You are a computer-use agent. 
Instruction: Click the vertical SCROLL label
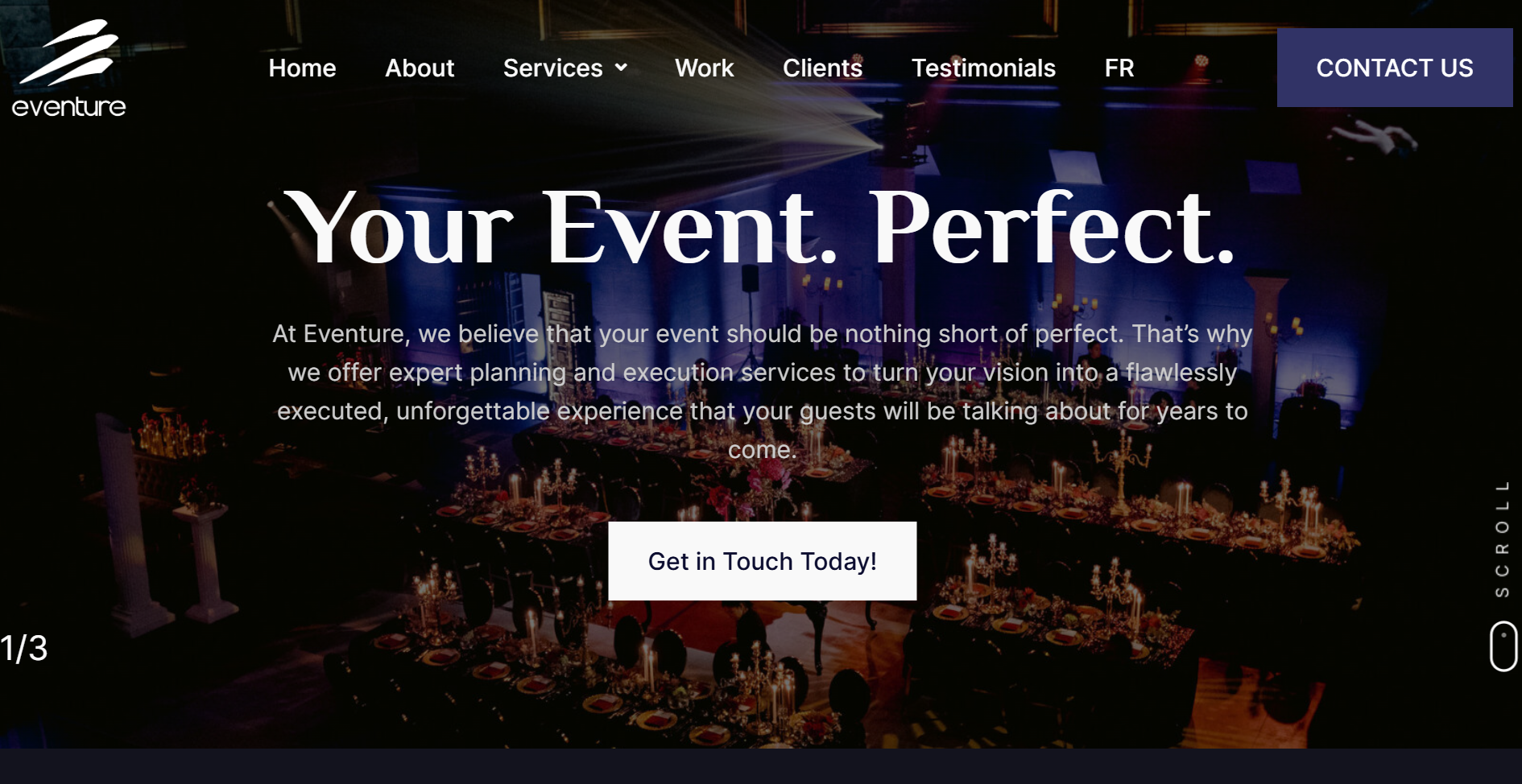[x=1502, y=539]
